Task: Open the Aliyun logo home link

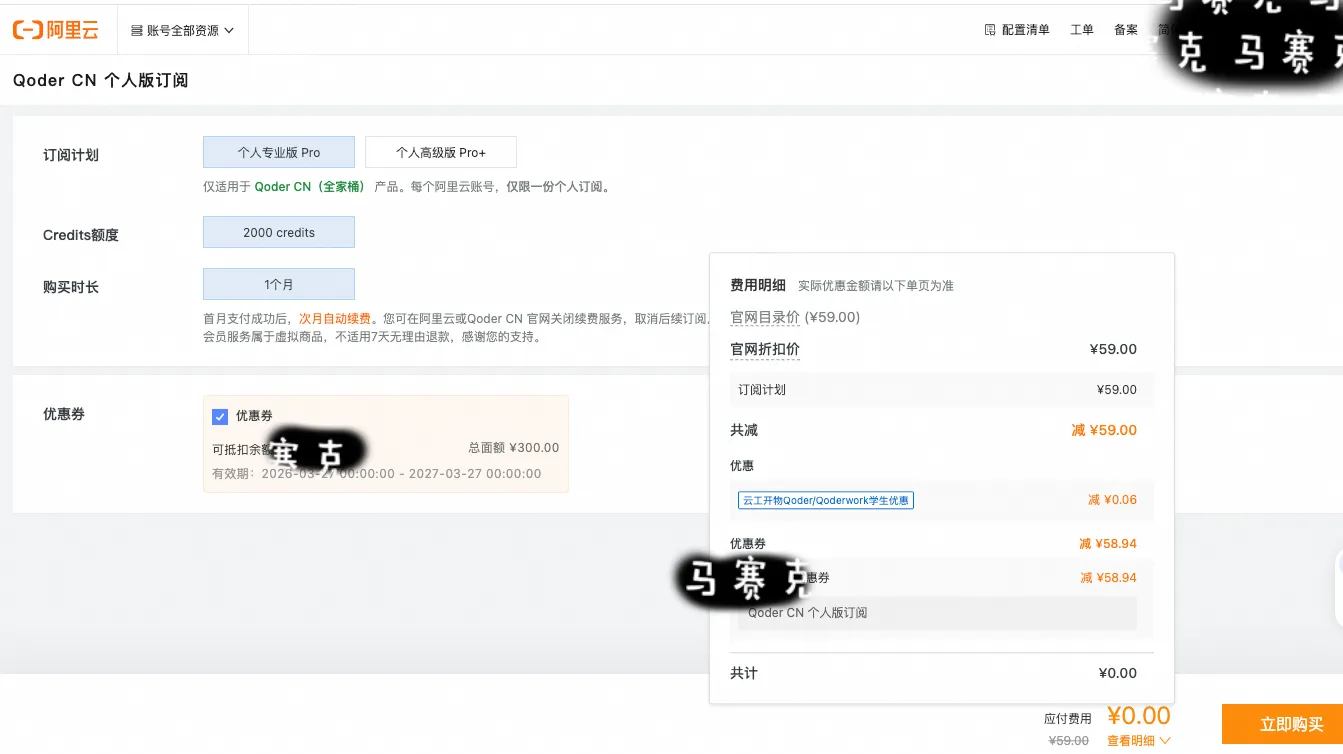Action: (56, 30)
